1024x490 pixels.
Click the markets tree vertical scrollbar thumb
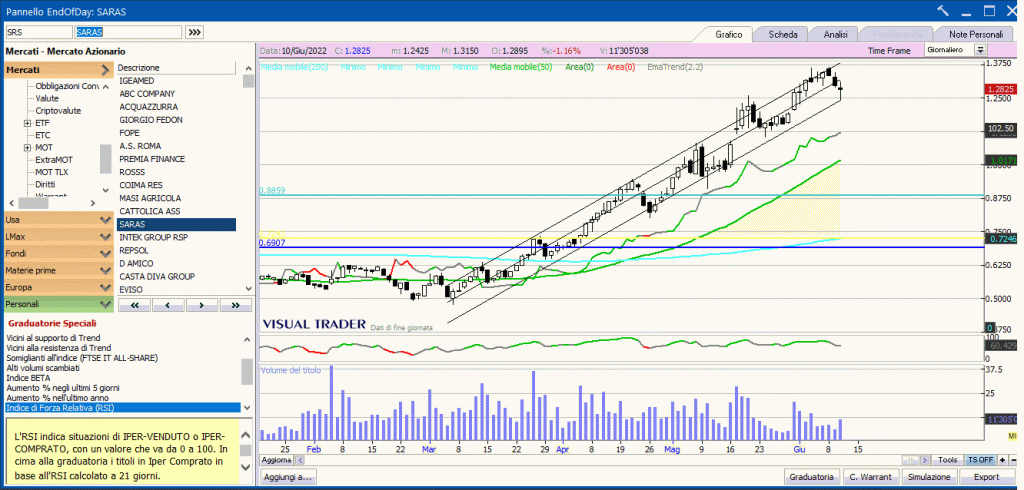pos(105,159)
